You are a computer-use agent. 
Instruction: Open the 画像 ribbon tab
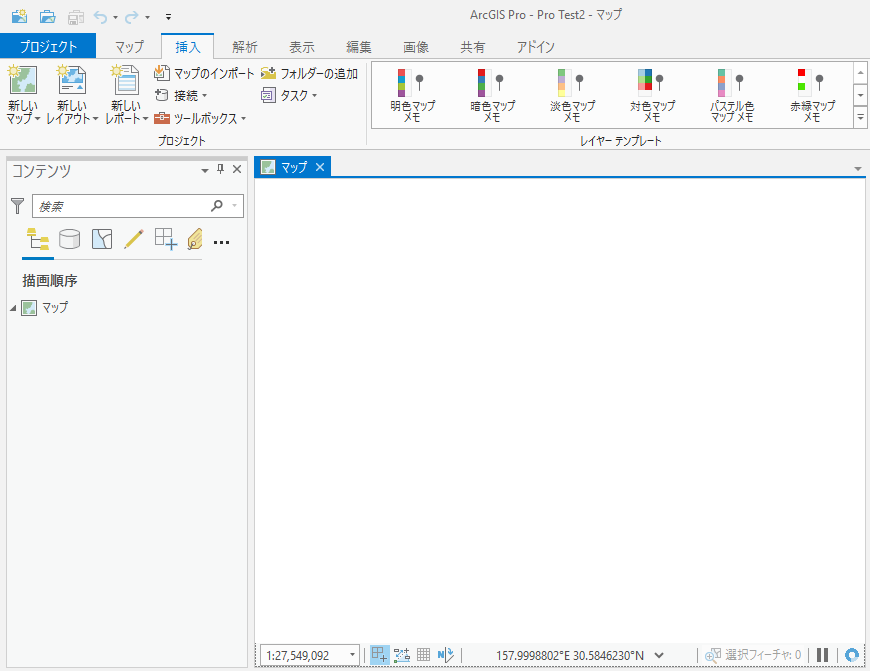pyautogui.click(x=416, y=47)
